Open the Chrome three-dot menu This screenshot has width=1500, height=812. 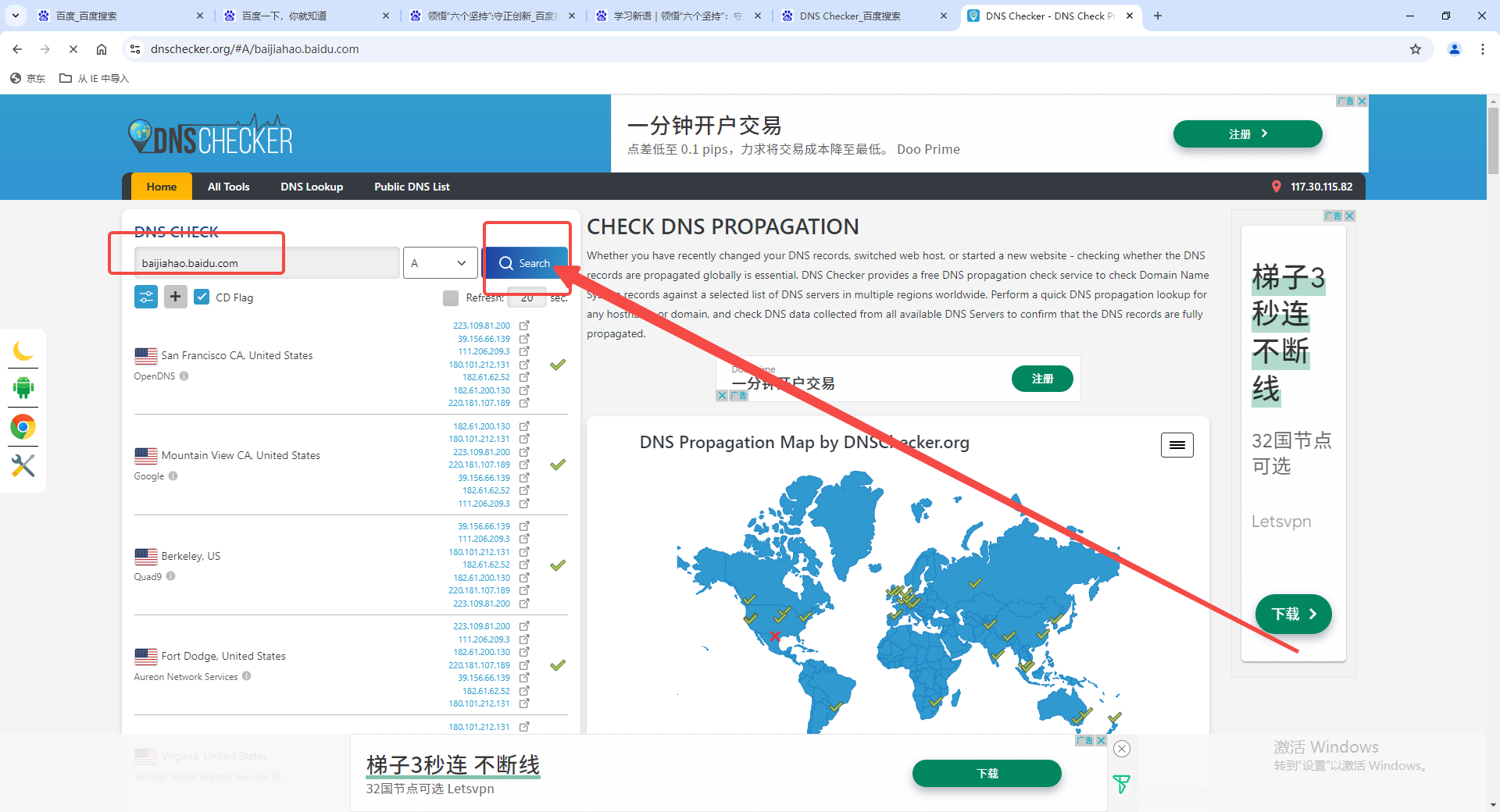point(1483,49)
